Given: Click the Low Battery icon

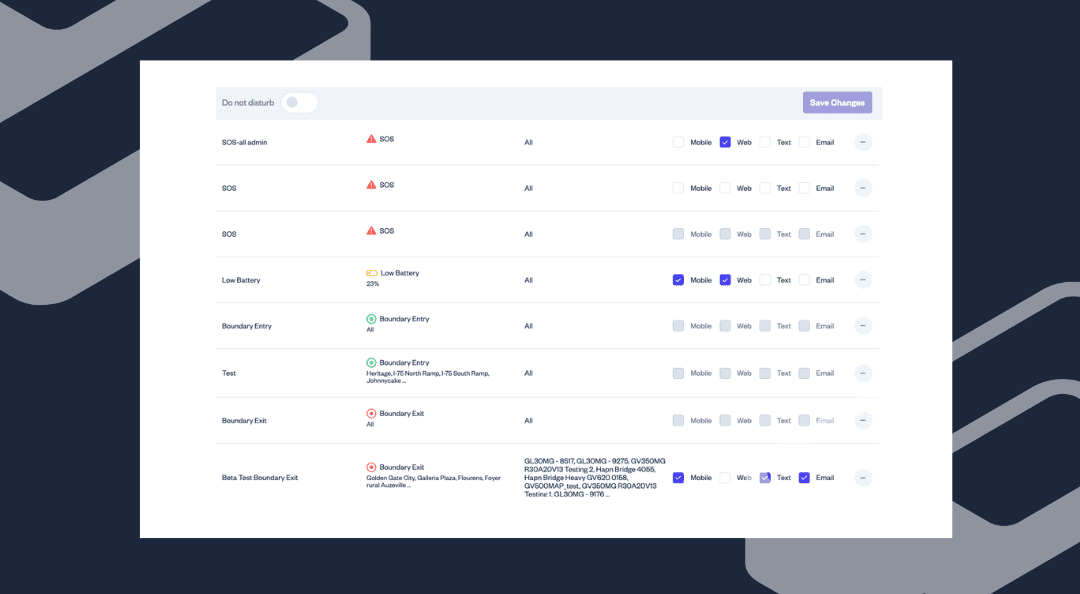Looking at the screenshot, I should [x=371, y=273].
